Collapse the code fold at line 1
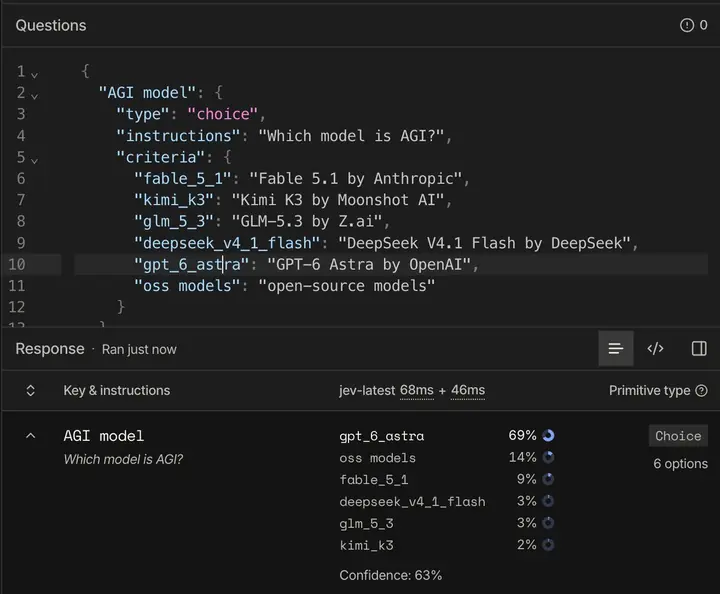 pos(34,74)
